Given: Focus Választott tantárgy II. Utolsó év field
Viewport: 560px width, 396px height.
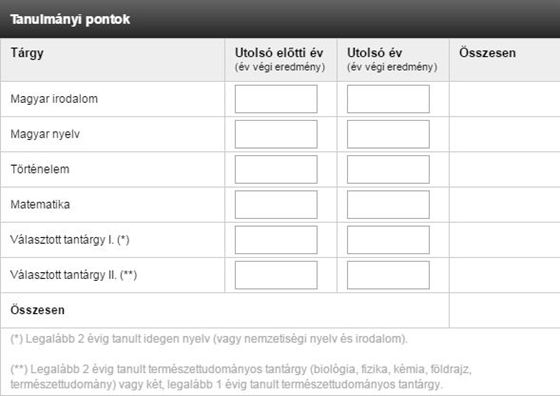Looking at the screenshot, I should pos(388,275).
